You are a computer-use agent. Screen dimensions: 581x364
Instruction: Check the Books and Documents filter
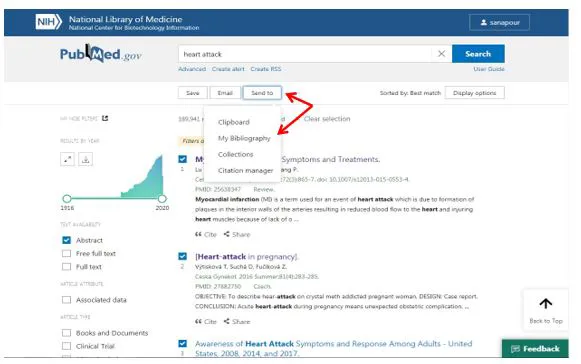pos(66,333)
